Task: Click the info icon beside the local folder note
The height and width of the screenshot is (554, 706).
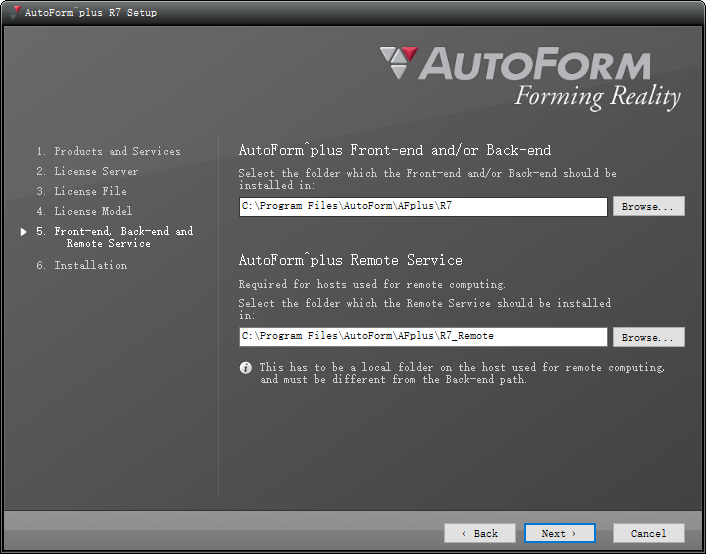Action: click(246, 368)
